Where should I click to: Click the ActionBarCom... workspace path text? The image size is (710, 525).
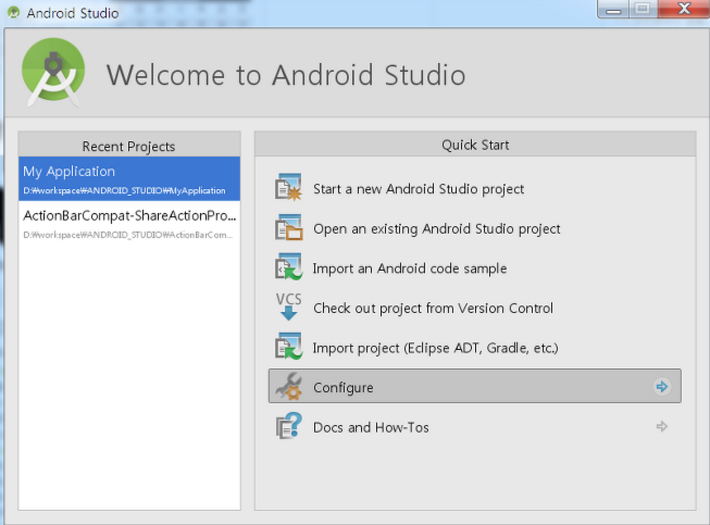pyautogui.click(x=128, y=235)
